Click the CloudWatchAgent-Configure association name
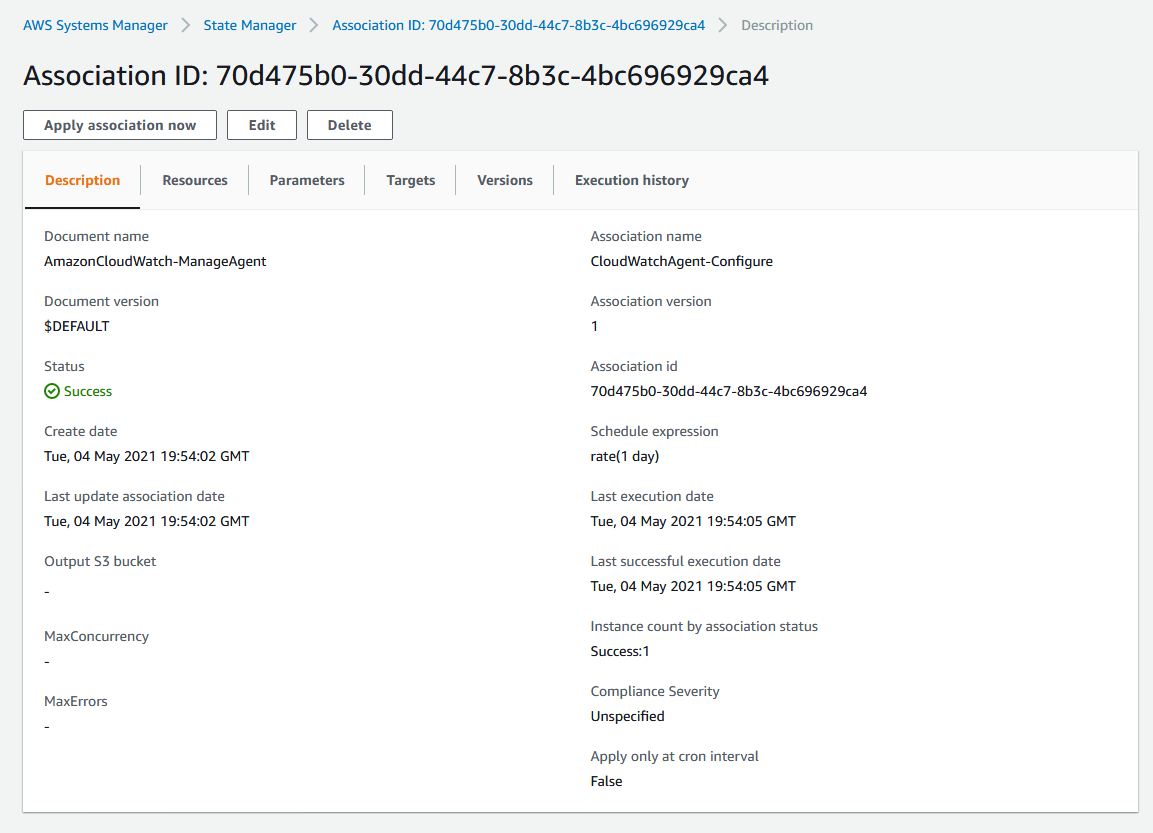This screenshot has width=1153, height=833. coord(682,261)
